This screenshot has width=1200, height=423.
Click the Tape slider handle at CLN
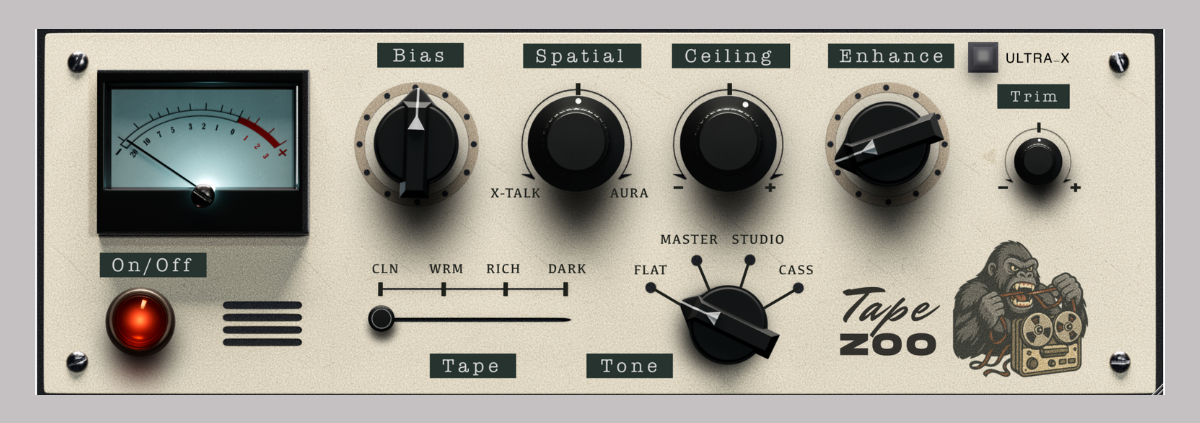click(380, 319)
